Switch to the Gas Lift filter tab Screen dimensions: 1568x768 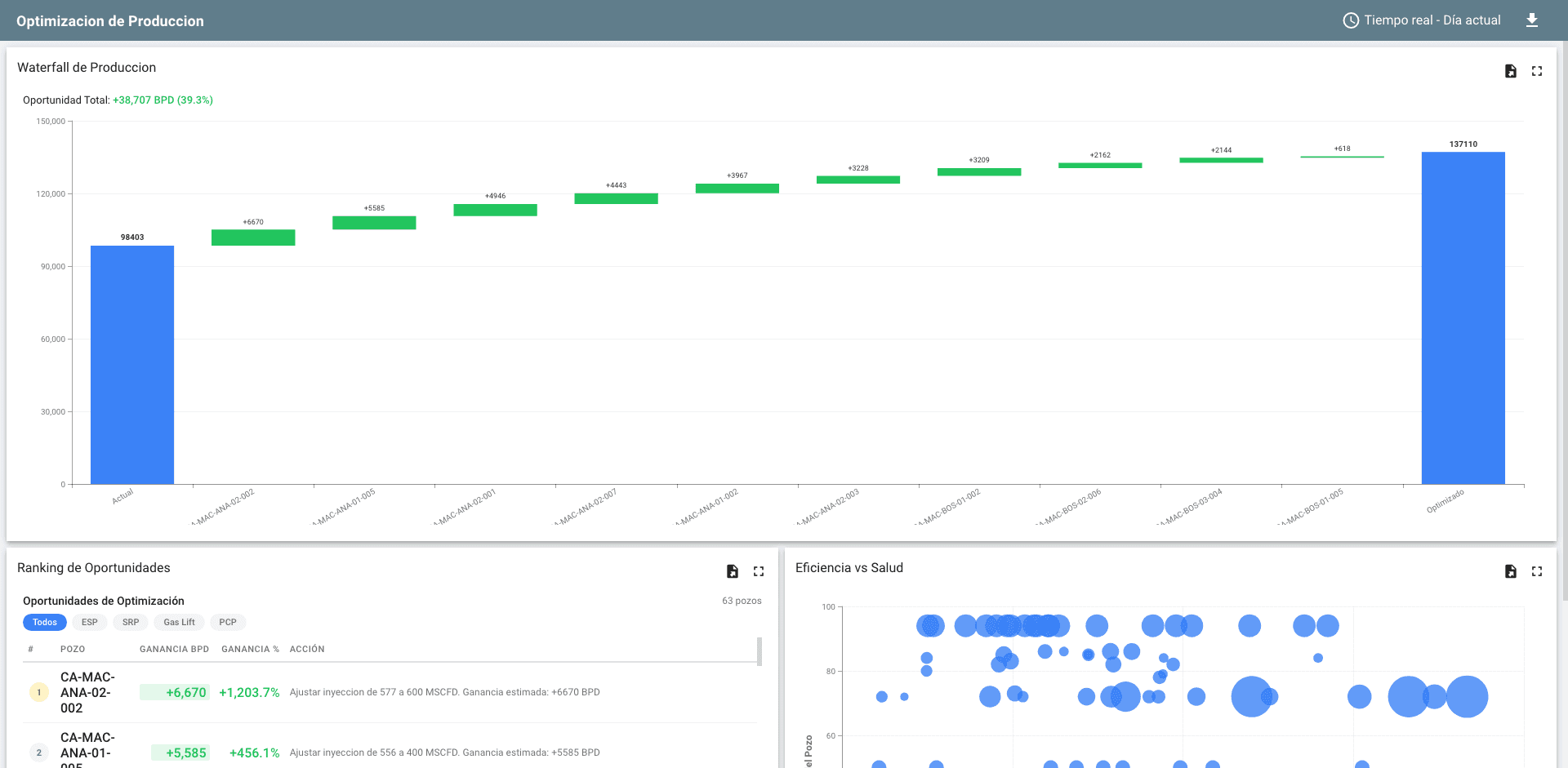pos(178,622)
